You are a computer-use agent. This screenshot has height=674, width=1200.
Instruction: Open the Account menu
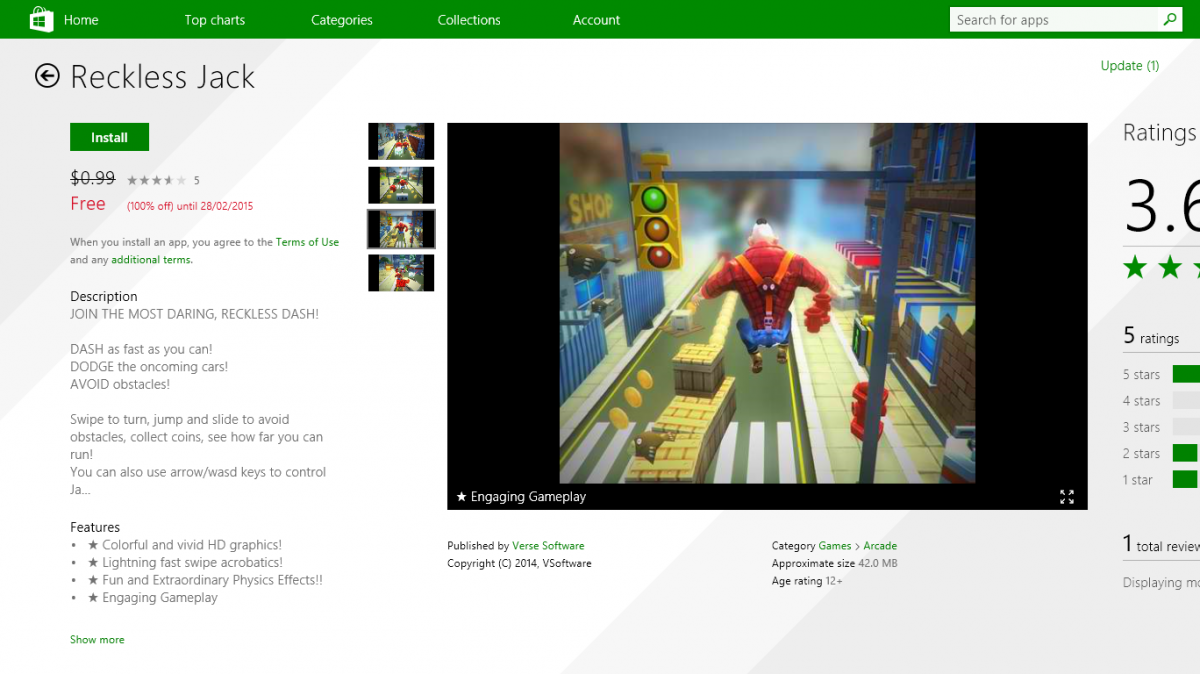[x=596, y=20]
